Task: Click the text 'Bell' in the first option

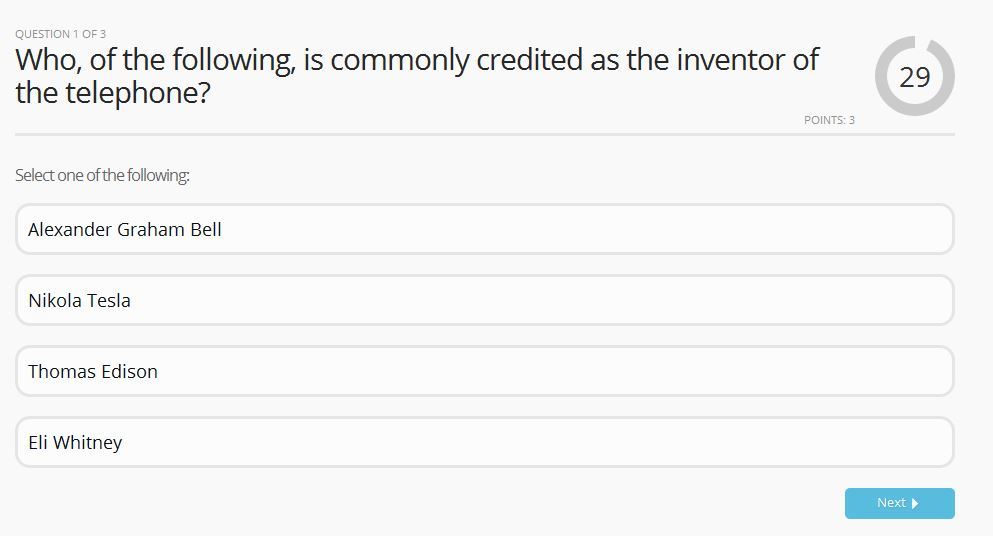Action: [206, 229]
